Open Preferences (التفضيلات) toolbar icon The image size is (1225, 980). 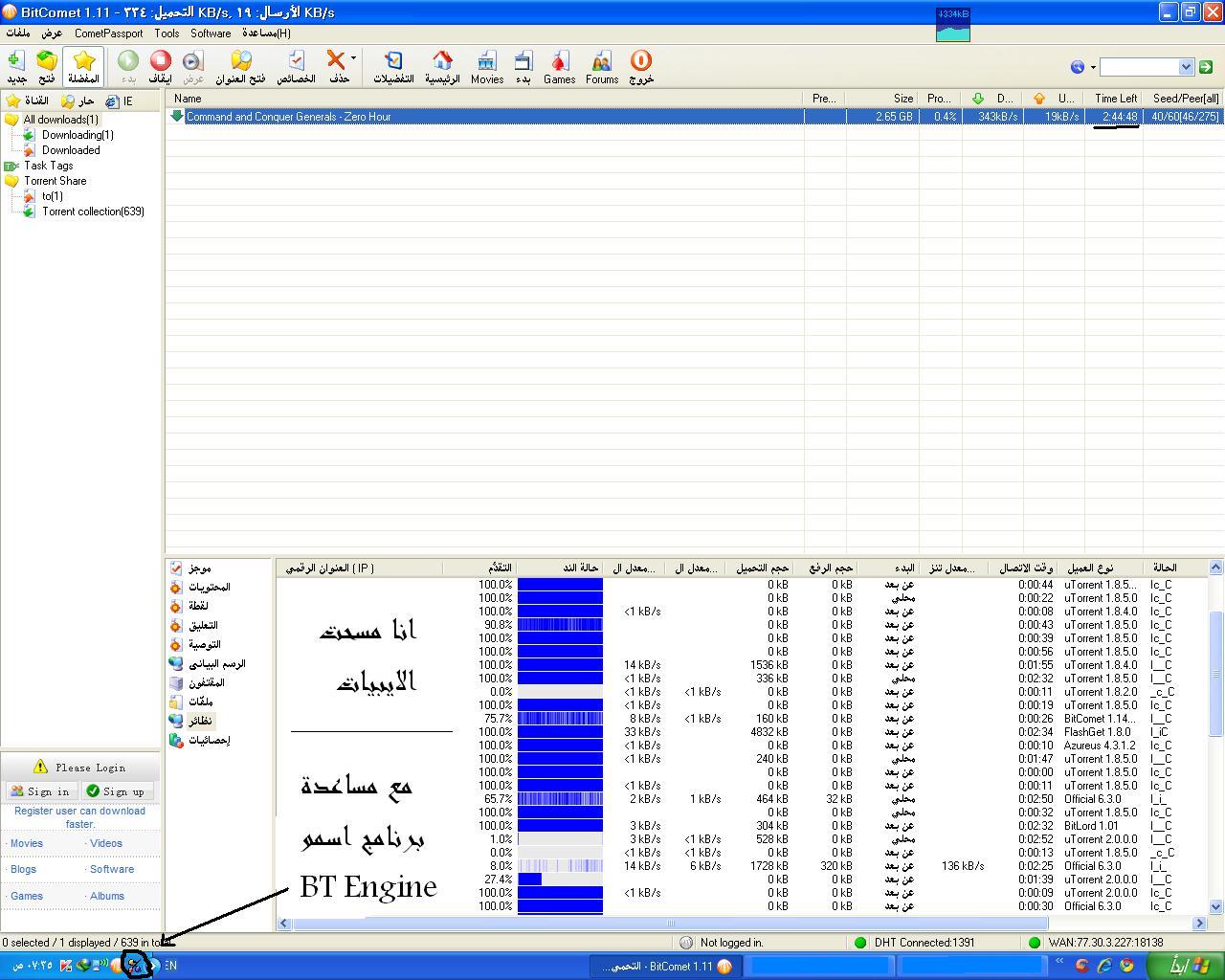(x=393, y=68)
